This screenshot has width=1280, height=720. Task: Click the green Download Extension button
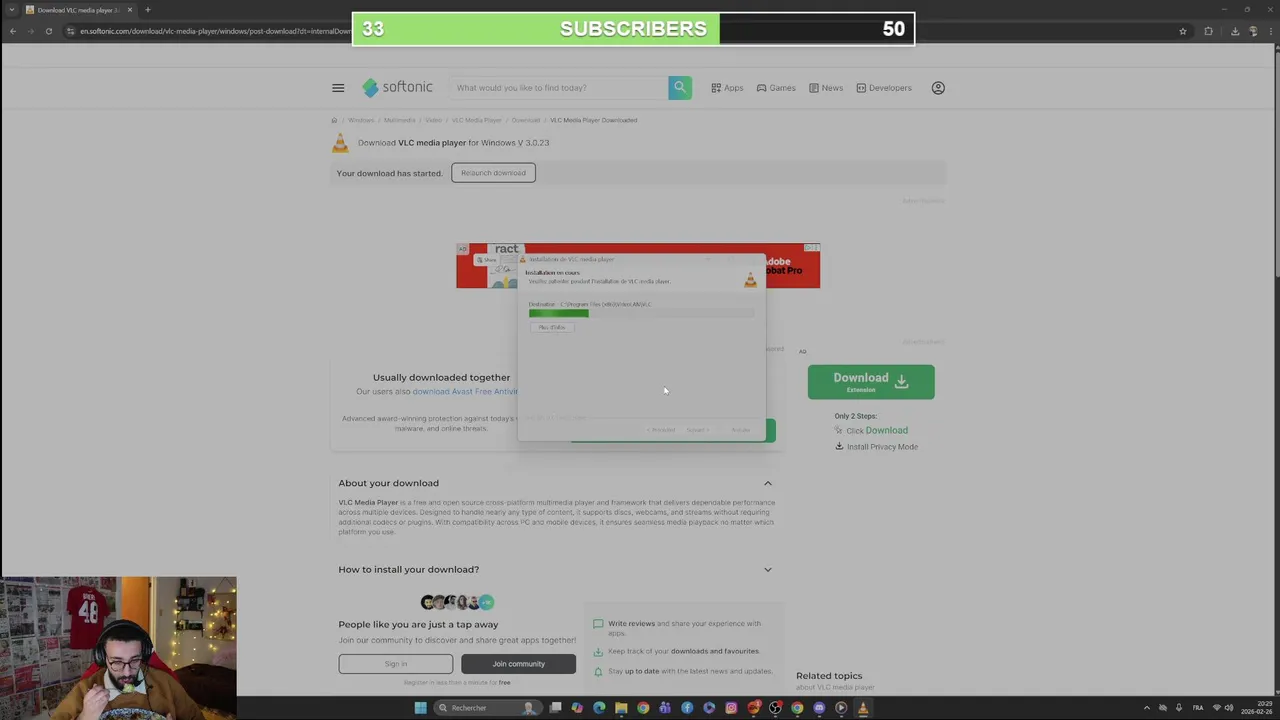coord(871,382)
